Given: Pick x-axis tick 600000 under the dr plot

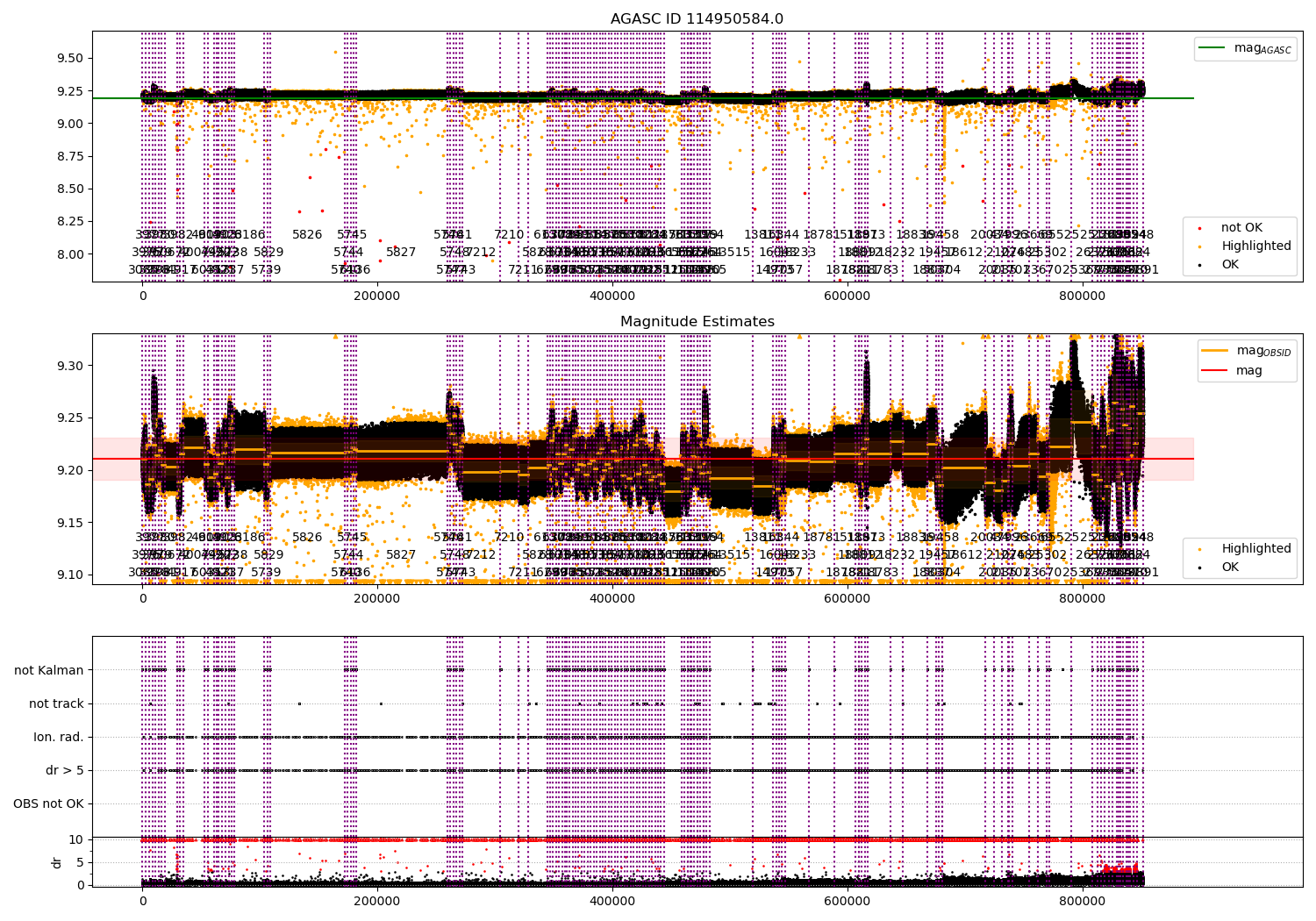Looking at the screenshot, I should (x=848, y=902).
